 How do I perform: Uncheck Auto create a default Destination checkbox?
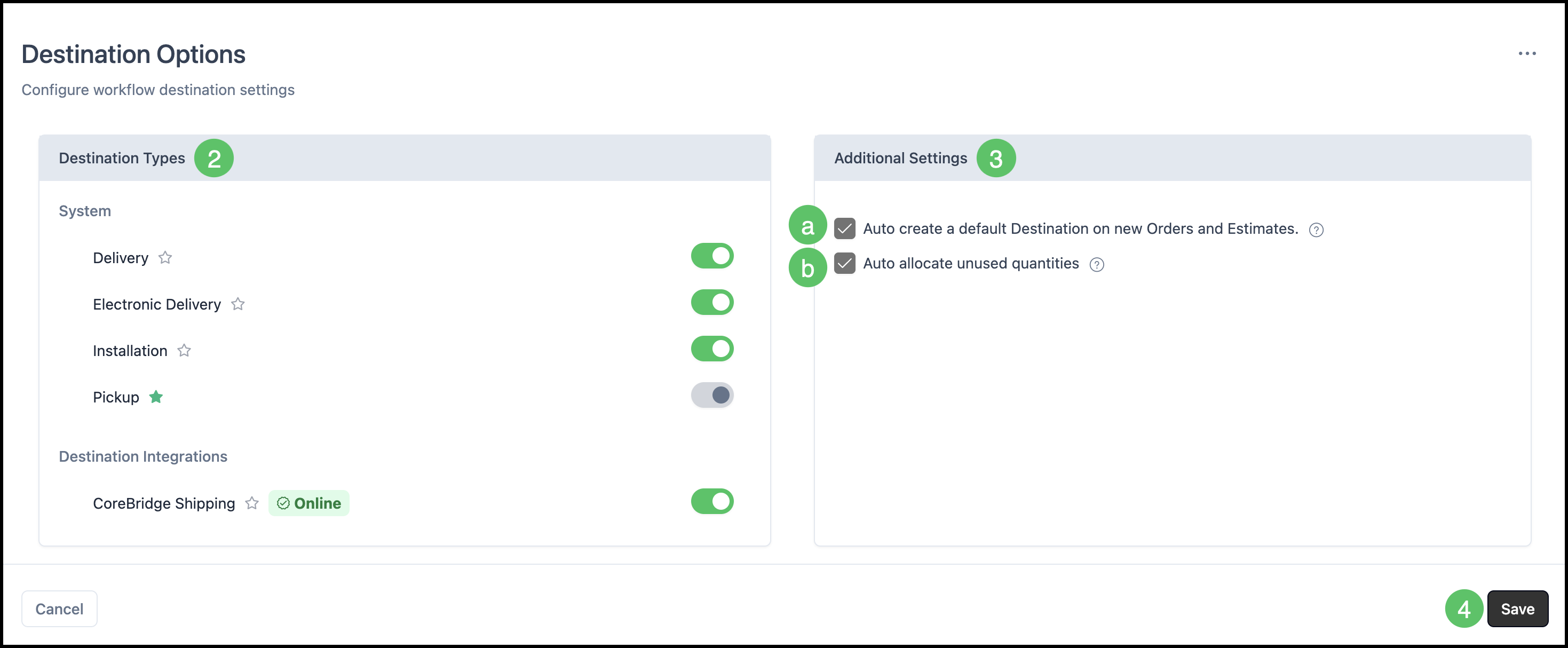tap(844, 228)
